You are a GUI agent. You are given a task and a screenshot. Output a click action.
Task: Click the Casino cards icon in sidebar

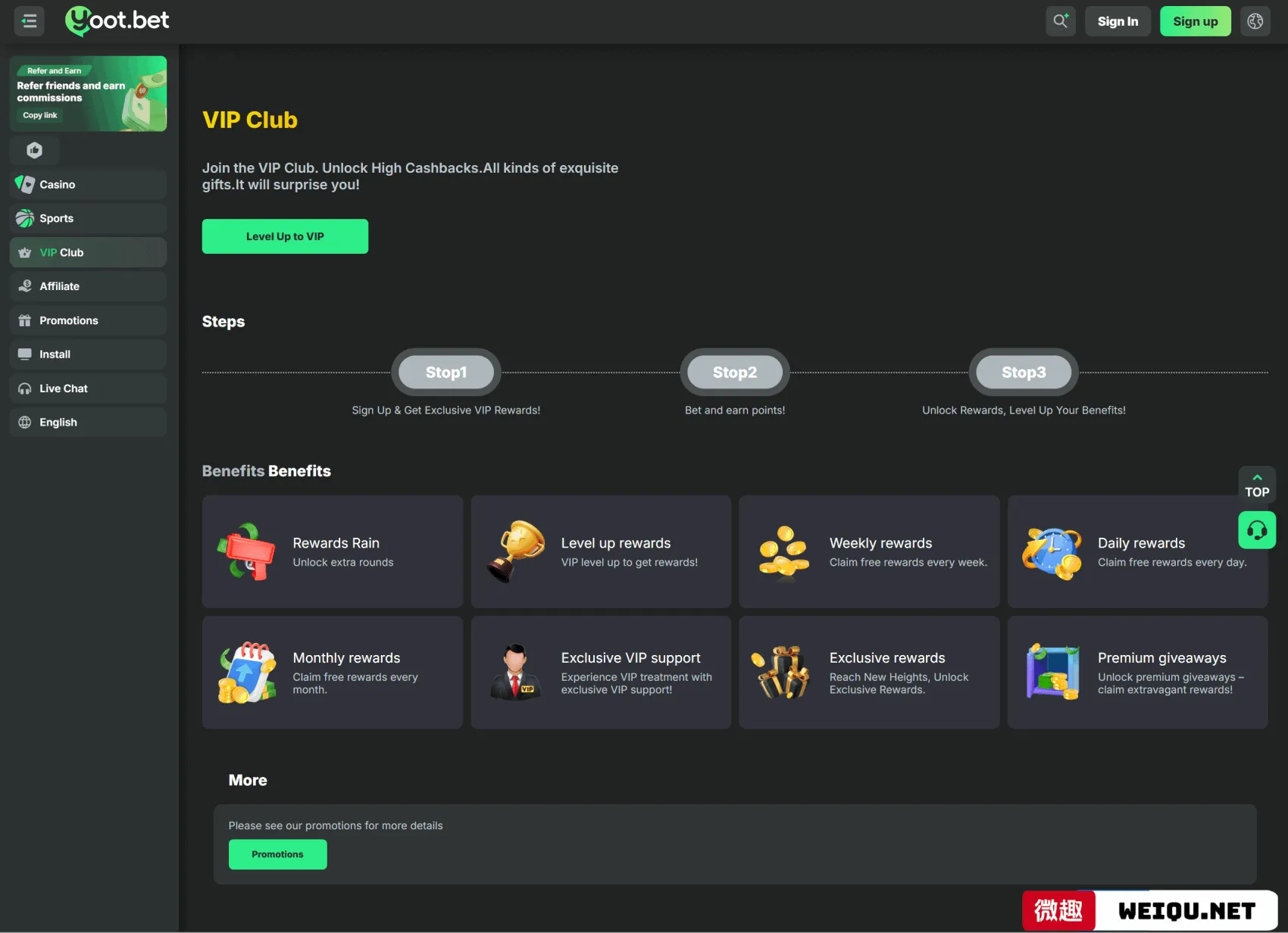[25, 184]
